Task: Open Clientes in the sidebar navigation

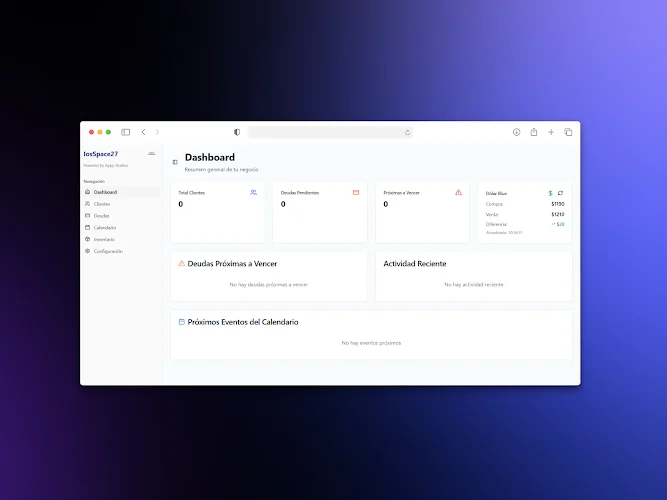Action: tap(122, 204)
